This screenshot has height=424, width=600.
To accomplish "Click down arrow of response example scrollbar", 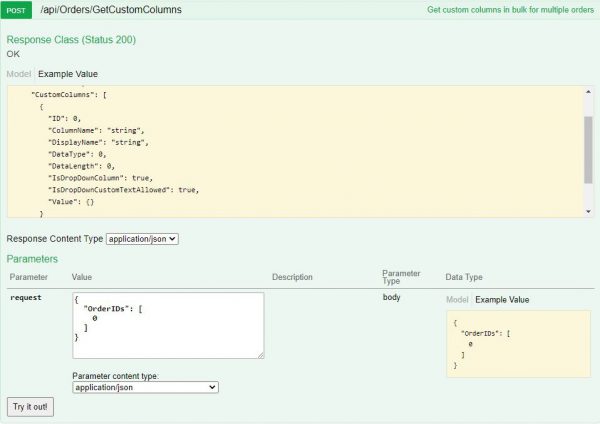I will [x=588, y=212].
